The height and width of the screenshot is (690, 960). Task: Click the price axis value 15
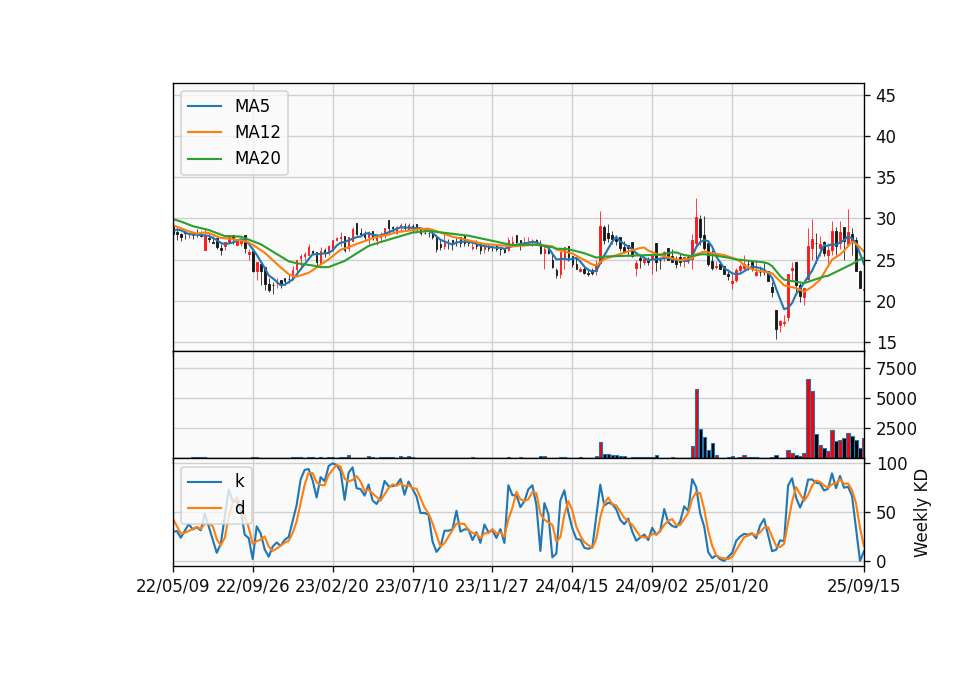pyautogui.click(x=885, y=343)
